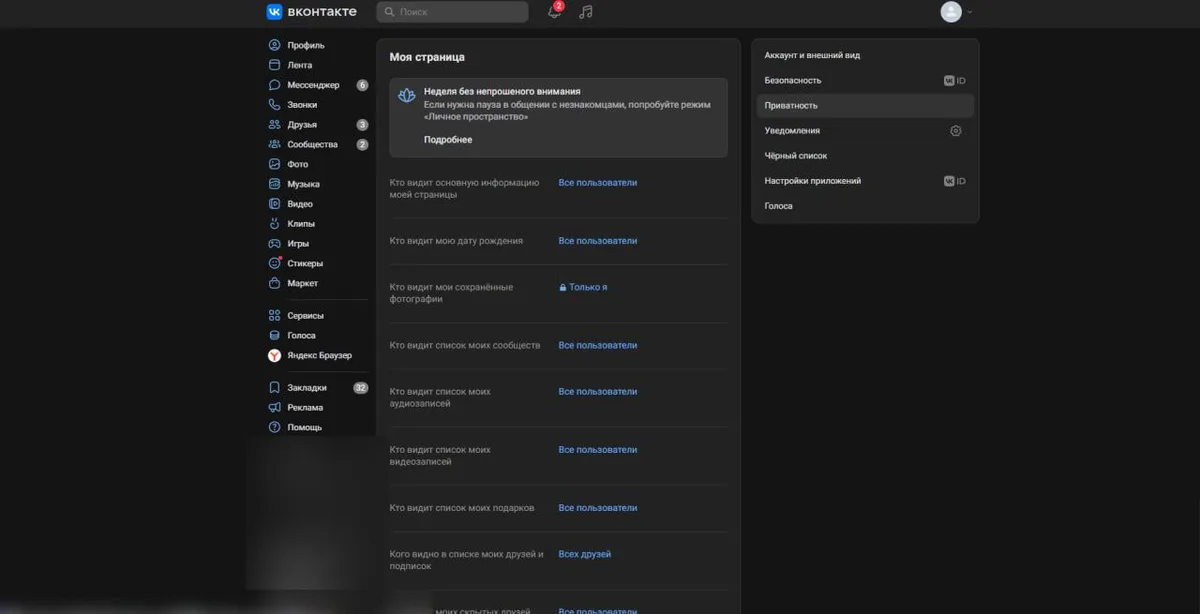Open the Только я saved photos selector
This screenshot has width=1200, height=614.
(x=583, y=287)
